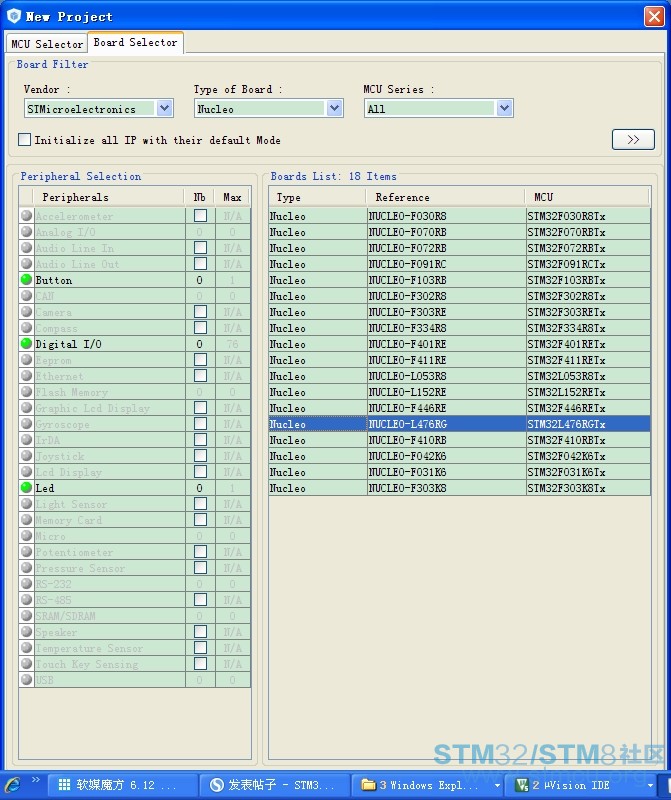Image resolution: width=671 pixels, height=800 pixels.
Task: Click the New Project window shield icon
Action: click(x=14, y=16)
